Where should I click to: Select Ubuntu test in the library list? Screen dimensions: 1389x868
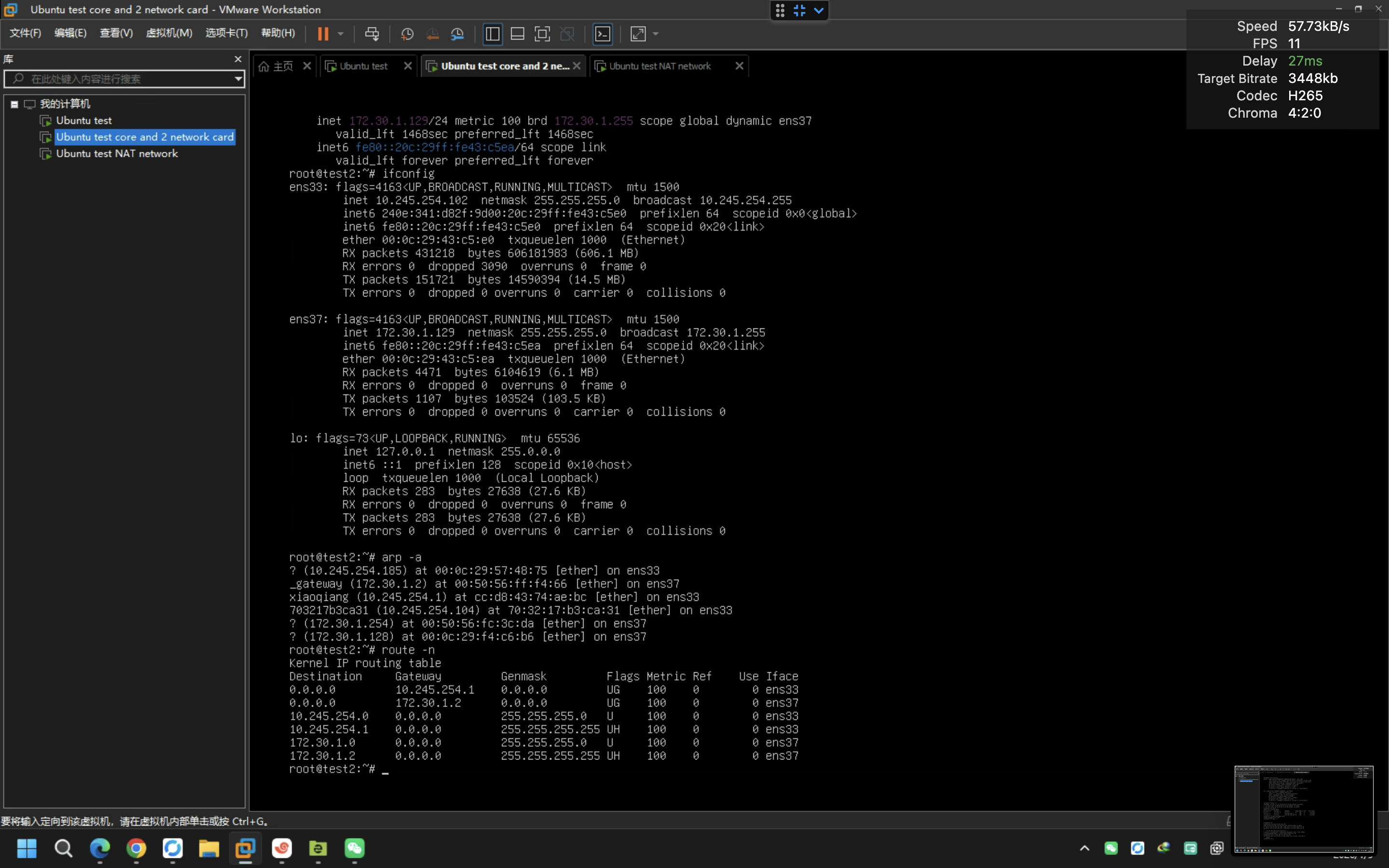[x=84, y=120]
